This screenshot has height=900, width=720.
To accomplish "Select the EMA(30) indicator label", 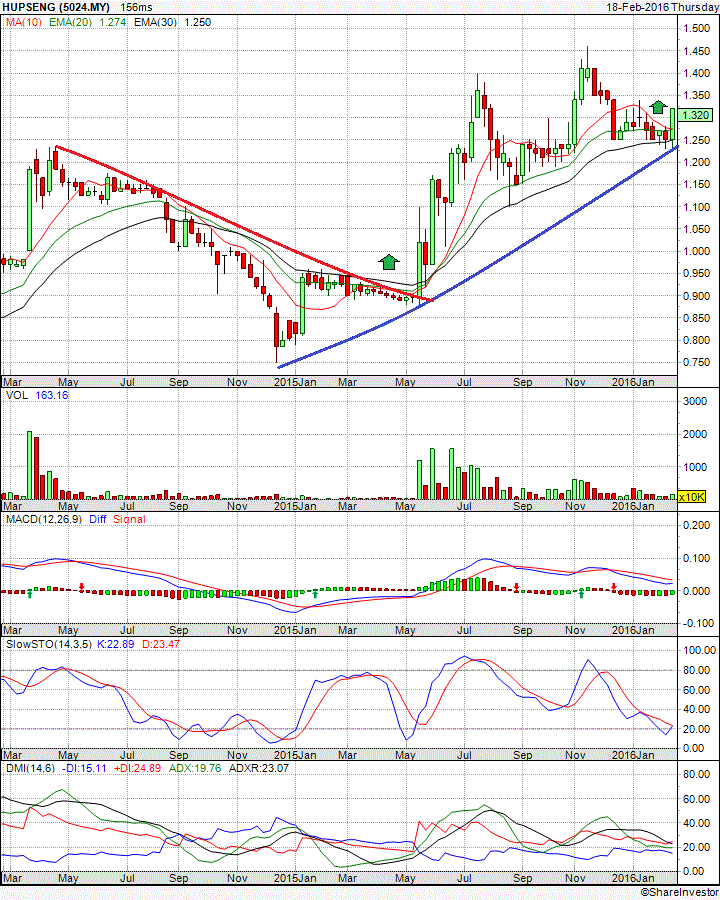I will click(x=155, y=22).
